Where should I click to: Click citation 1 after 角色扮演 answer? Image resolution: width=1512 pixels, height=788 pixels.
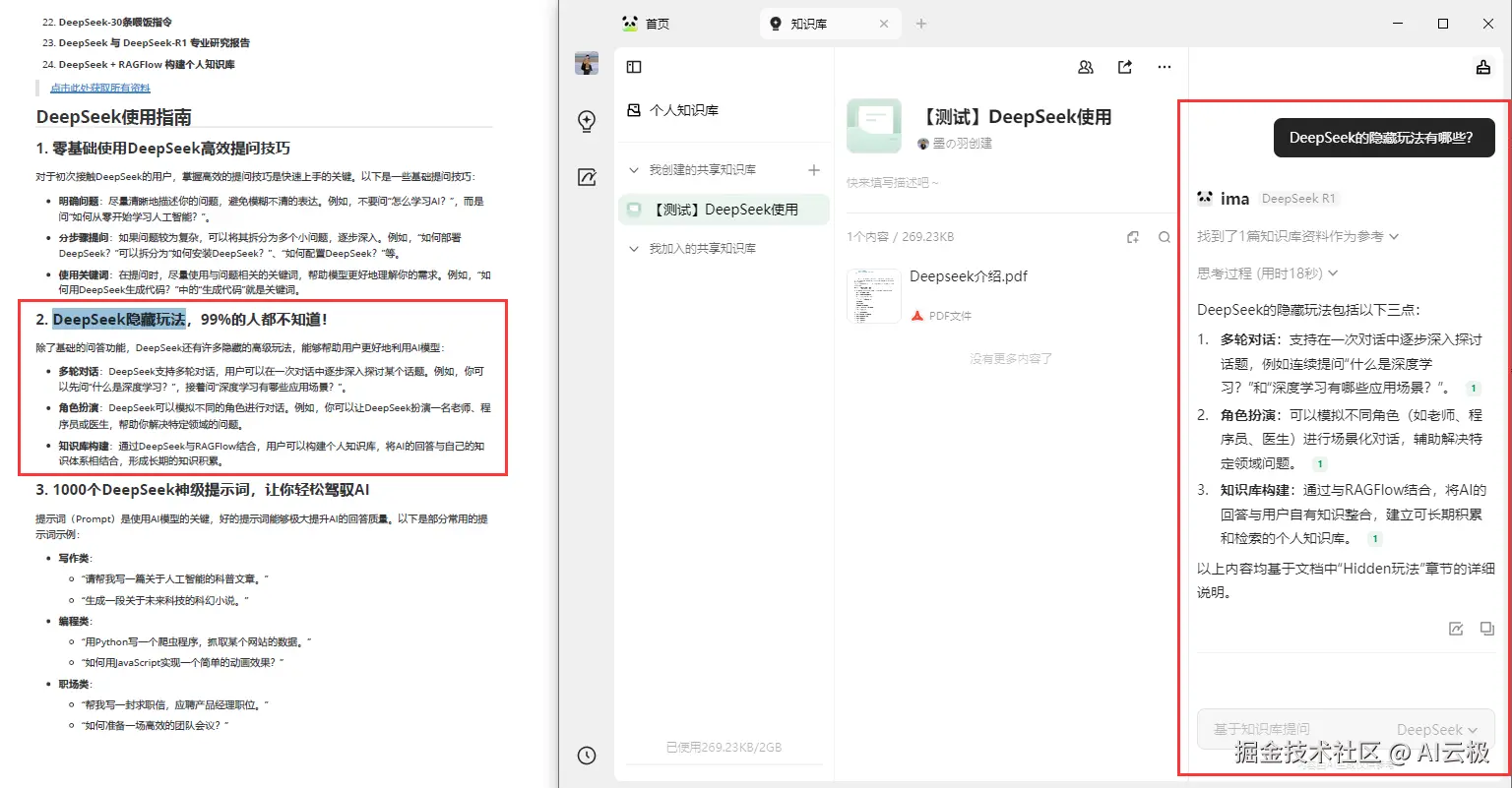tap(1320, 464)
